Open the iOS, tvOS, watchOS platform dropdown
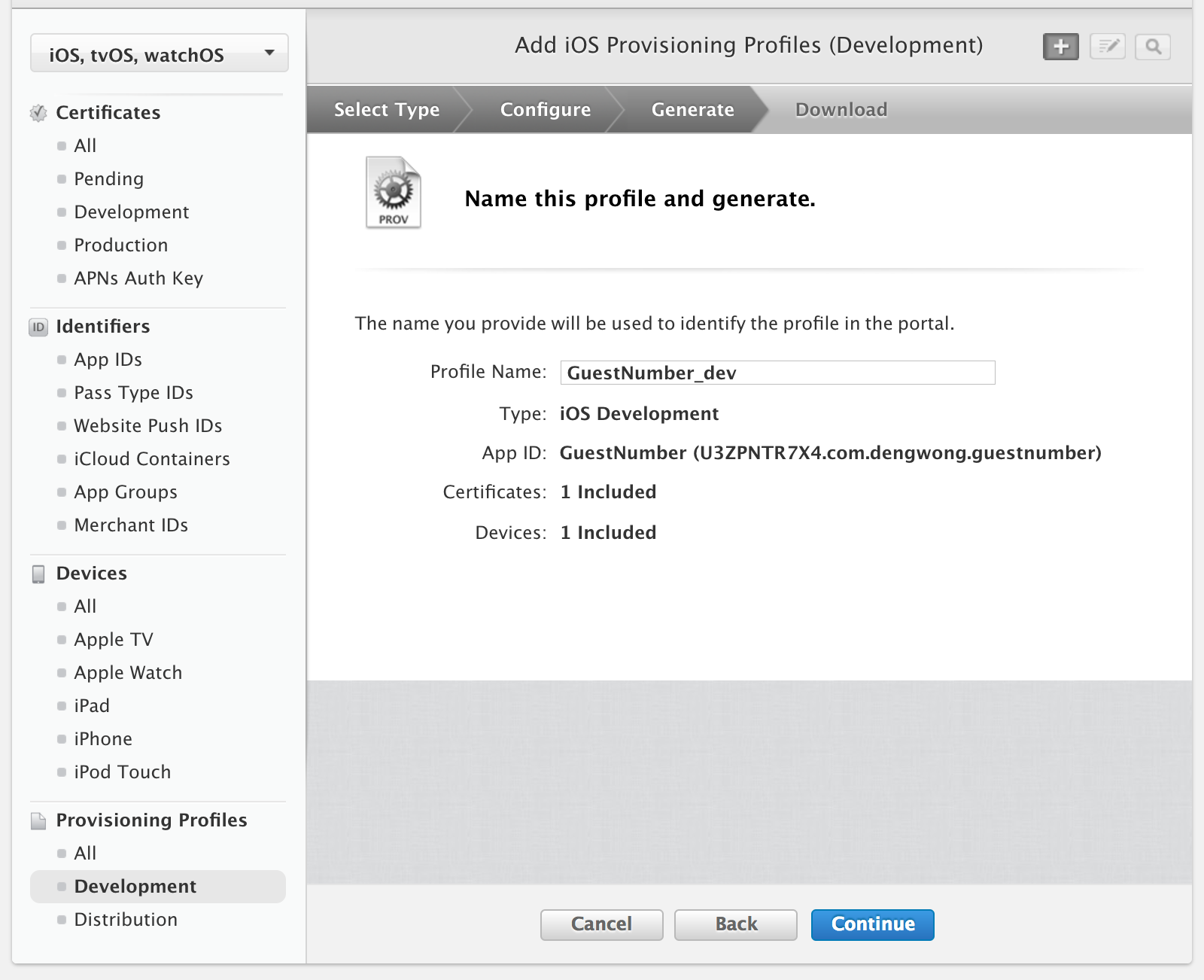 [x=160, y=53]
